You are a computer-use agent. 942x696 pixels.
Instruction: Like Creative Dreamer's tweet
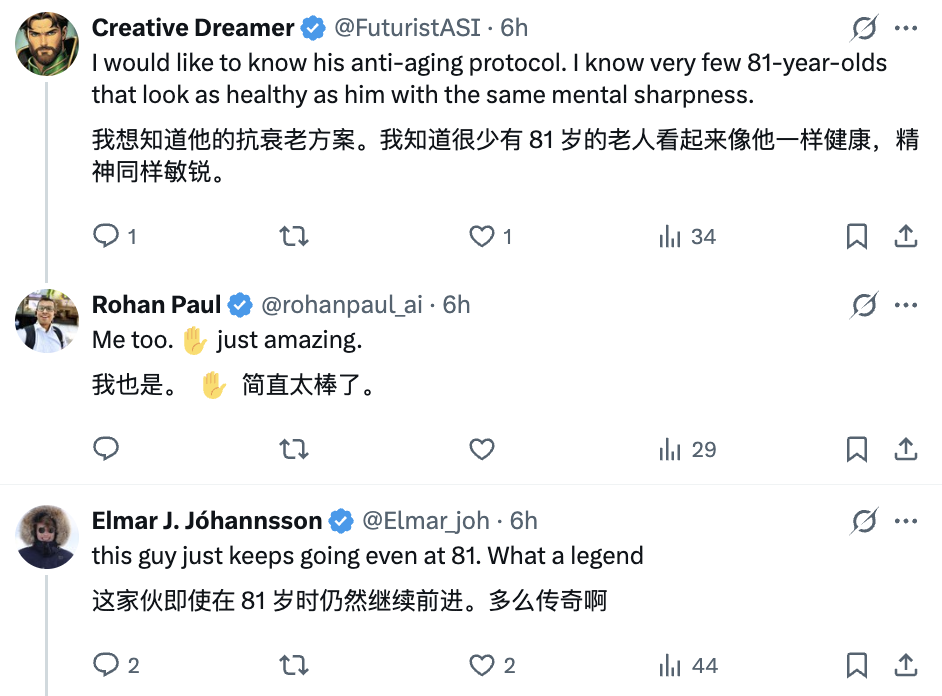pos(482,236)
